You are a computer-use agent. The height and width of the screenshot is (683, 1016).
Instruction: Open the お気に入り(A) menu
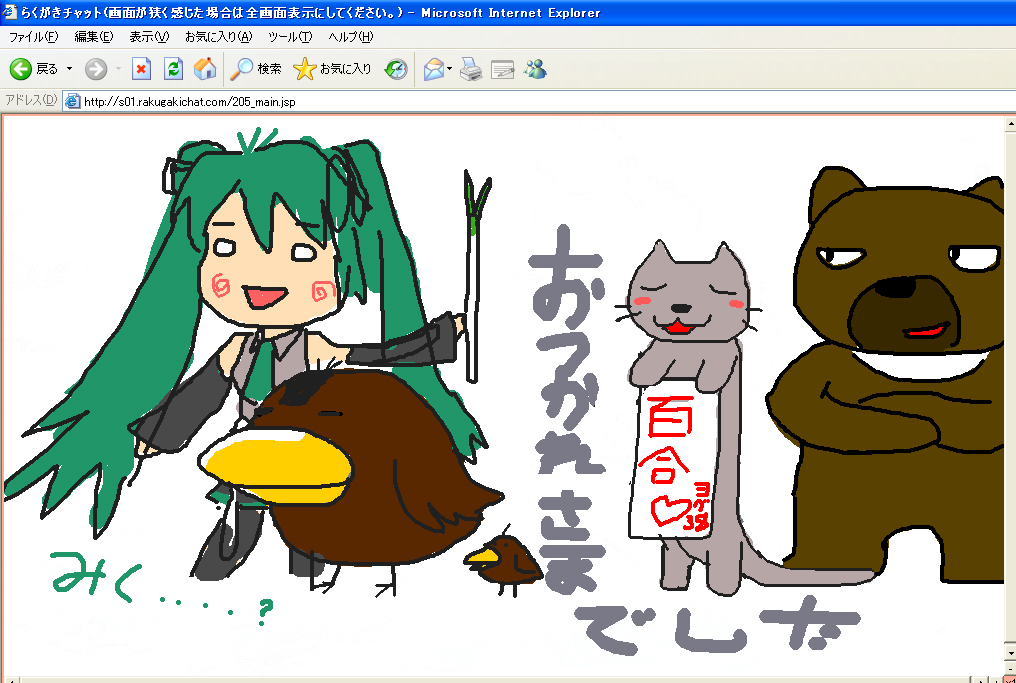[x=218, y=37]
